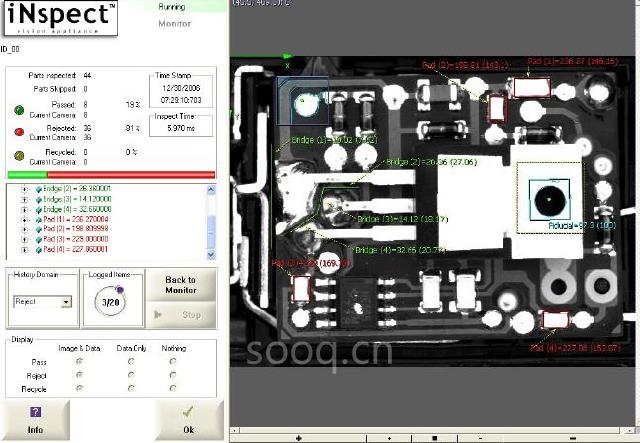Click the Info button with question mark

coord(35,420)
